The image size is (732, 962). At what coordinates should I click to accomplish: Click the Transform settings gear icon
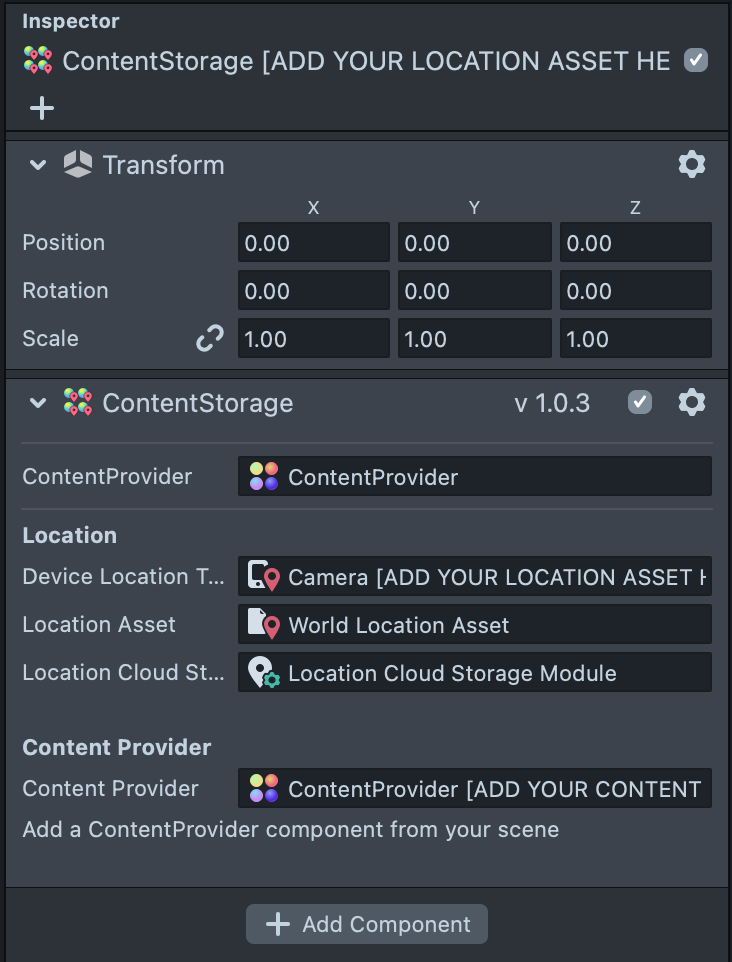692,164
